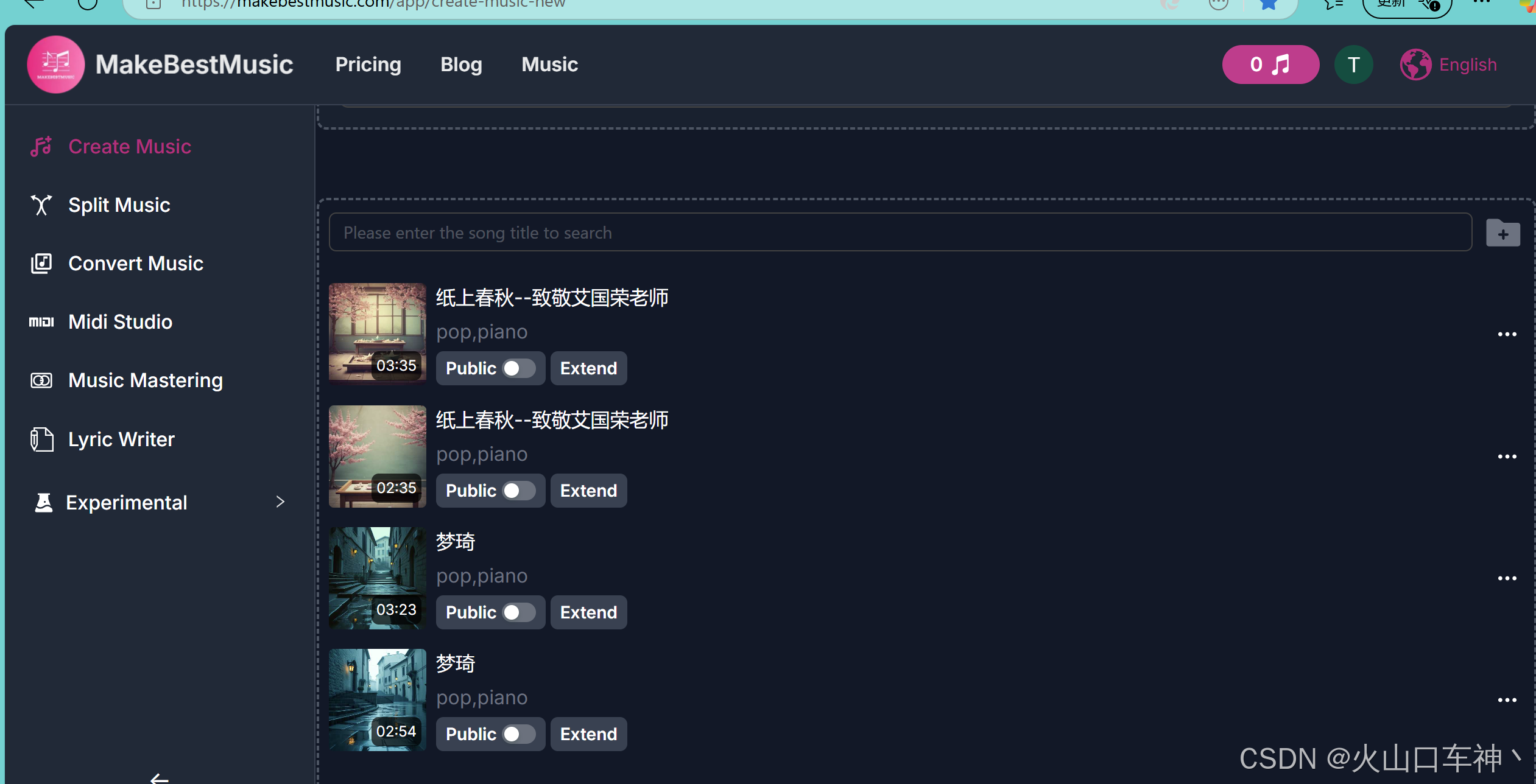
Task: Open Convert Music from sidebar
Action: pyautogui.click(x=135, y=264)
